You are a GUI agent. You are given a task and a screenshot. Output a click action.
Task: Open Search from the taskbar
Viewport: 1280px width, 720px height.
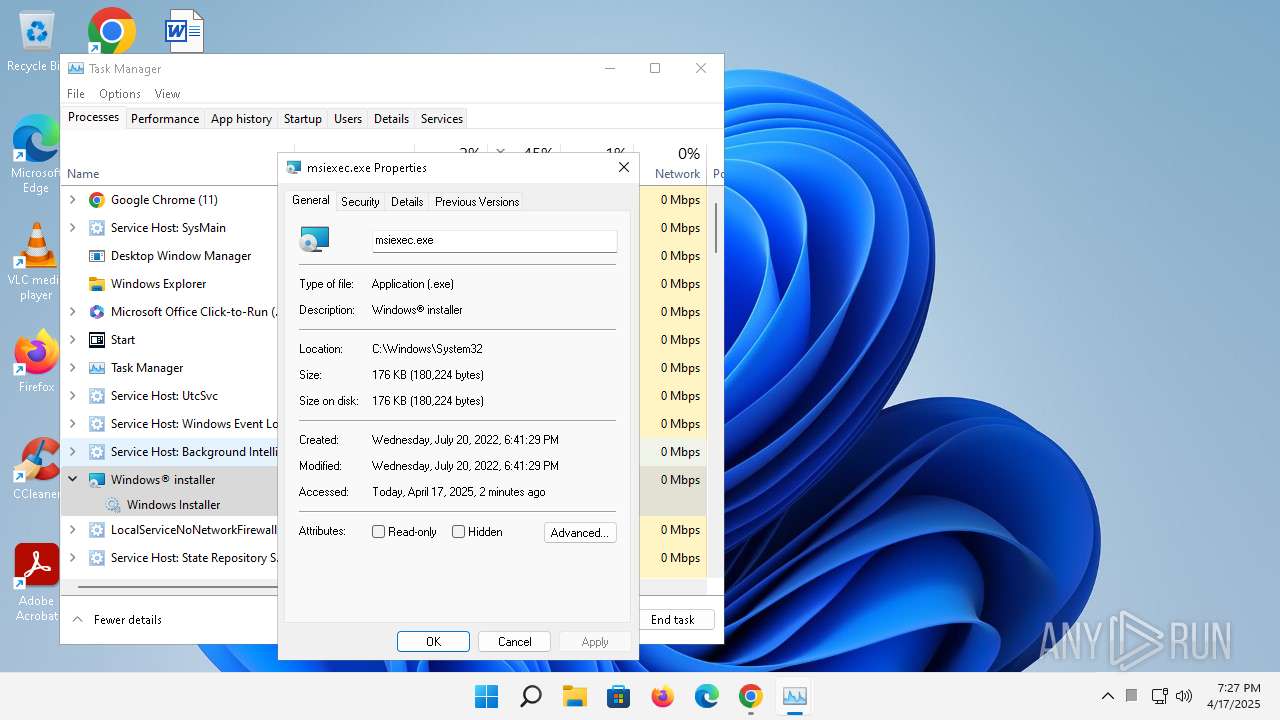click(x=531, y=696)
